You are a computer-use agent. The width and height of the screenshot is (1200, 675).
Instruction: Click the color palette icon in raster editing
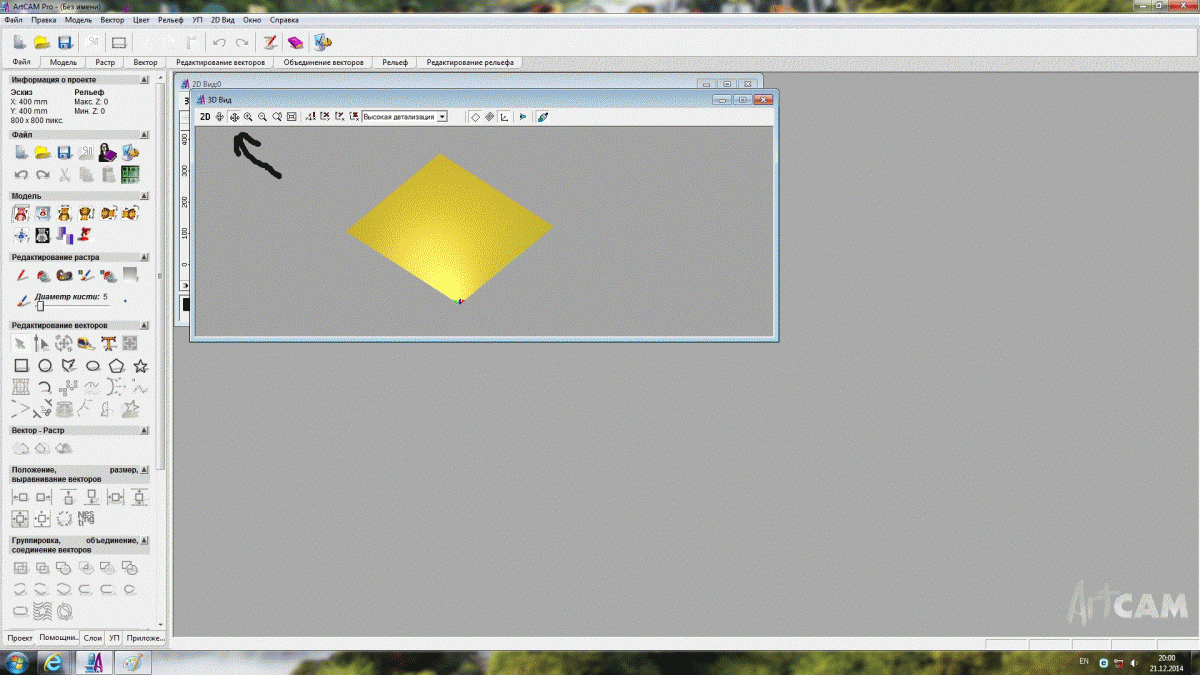65,275
